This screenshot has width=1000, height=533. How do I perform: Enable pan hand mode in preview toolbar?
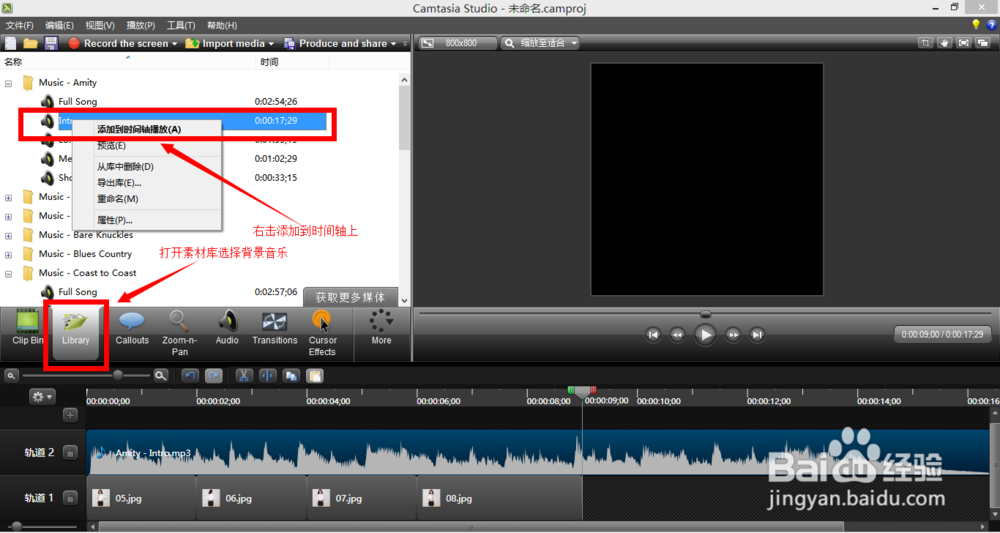coord(944,43)
